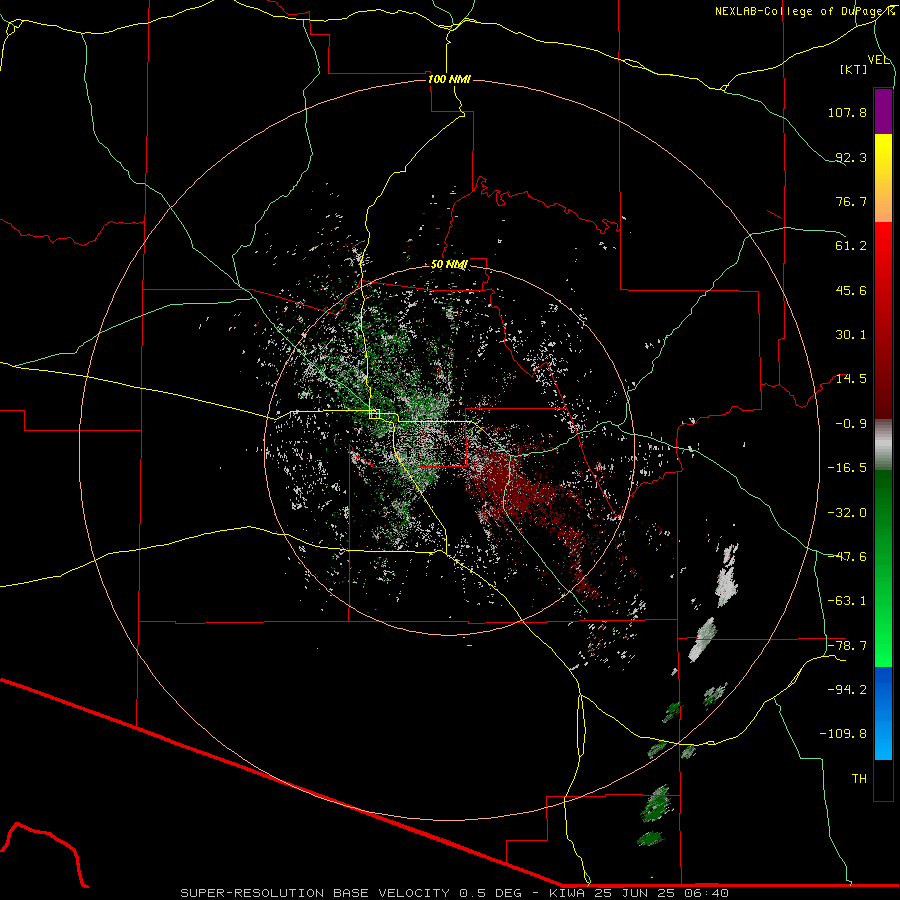Click the -94.2 velocity scale value
Image resolution: width=900 pixels, height=900 pixels.
(x=847, y=689)
